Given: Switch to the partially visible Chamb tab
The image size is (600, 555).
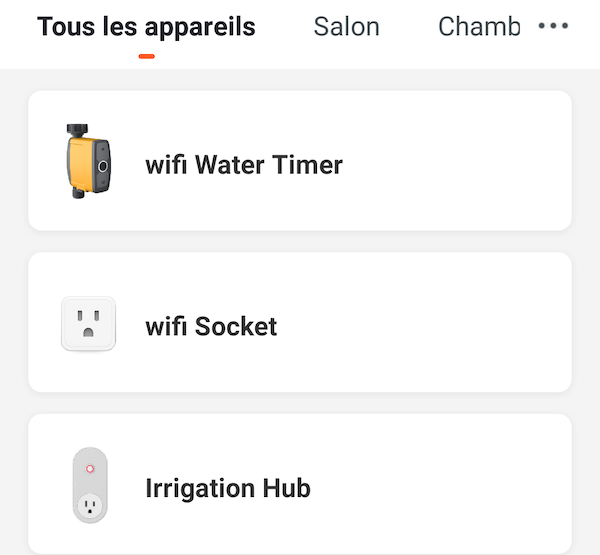Looking at the screenshot, I should point(479,27).
